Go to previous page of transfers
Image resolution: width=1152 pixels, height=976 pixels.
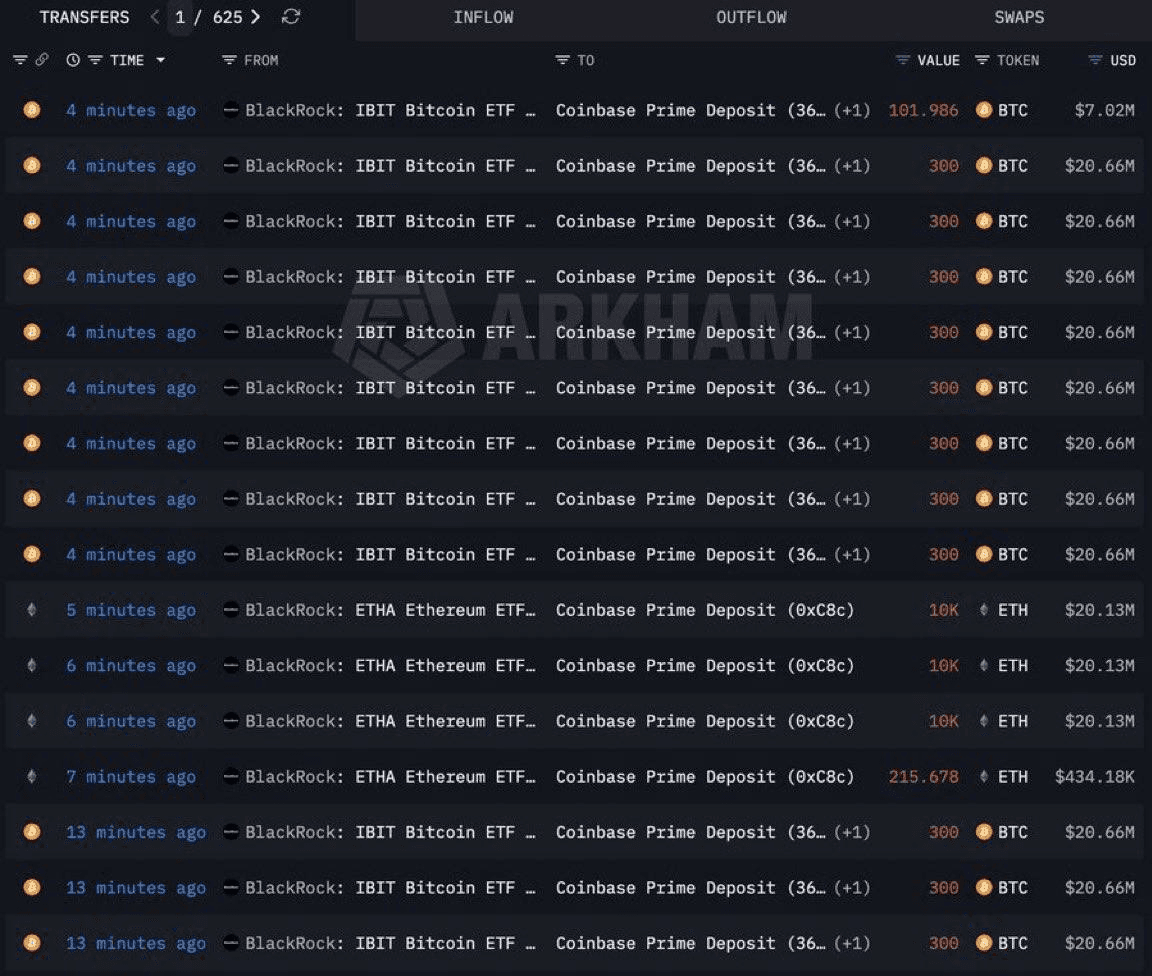tap(154, 17)
